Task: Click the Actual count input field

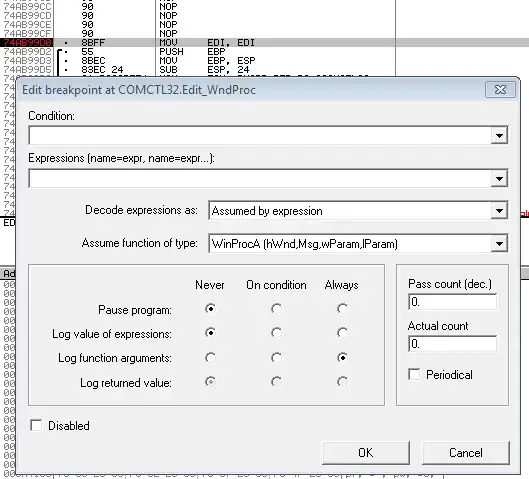Action: coord(452,344)
